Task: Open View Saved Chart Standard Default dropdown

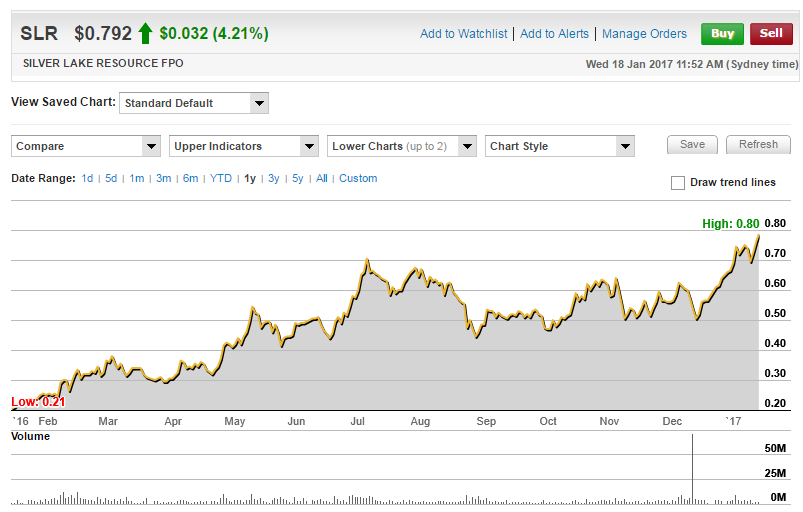Action: pyautogui.click(x=194, y=103)
